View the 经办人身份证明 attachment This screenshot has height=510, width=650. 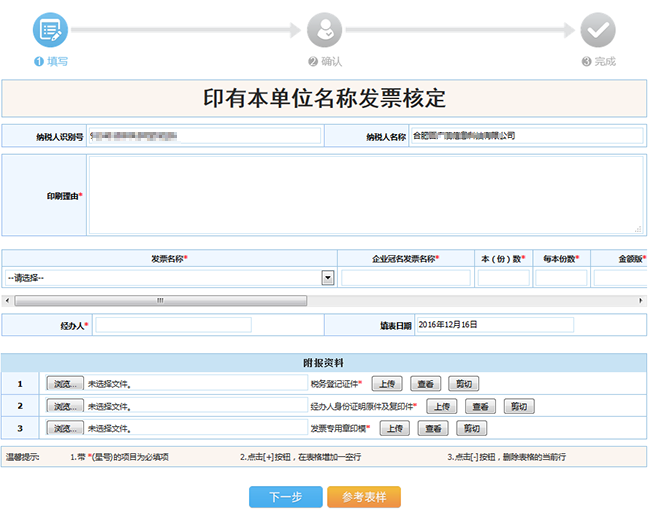click(x=479, y=406)
